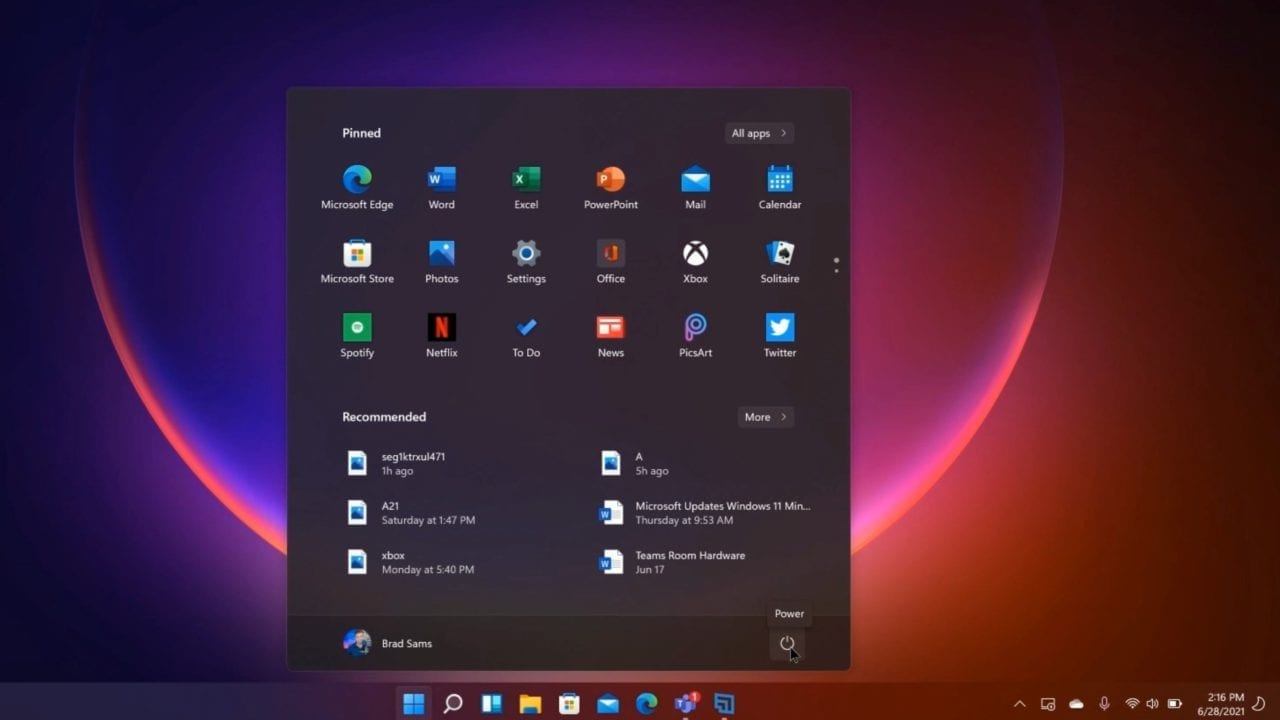
Task: Expand the All apps list
Action: [759, 133]
